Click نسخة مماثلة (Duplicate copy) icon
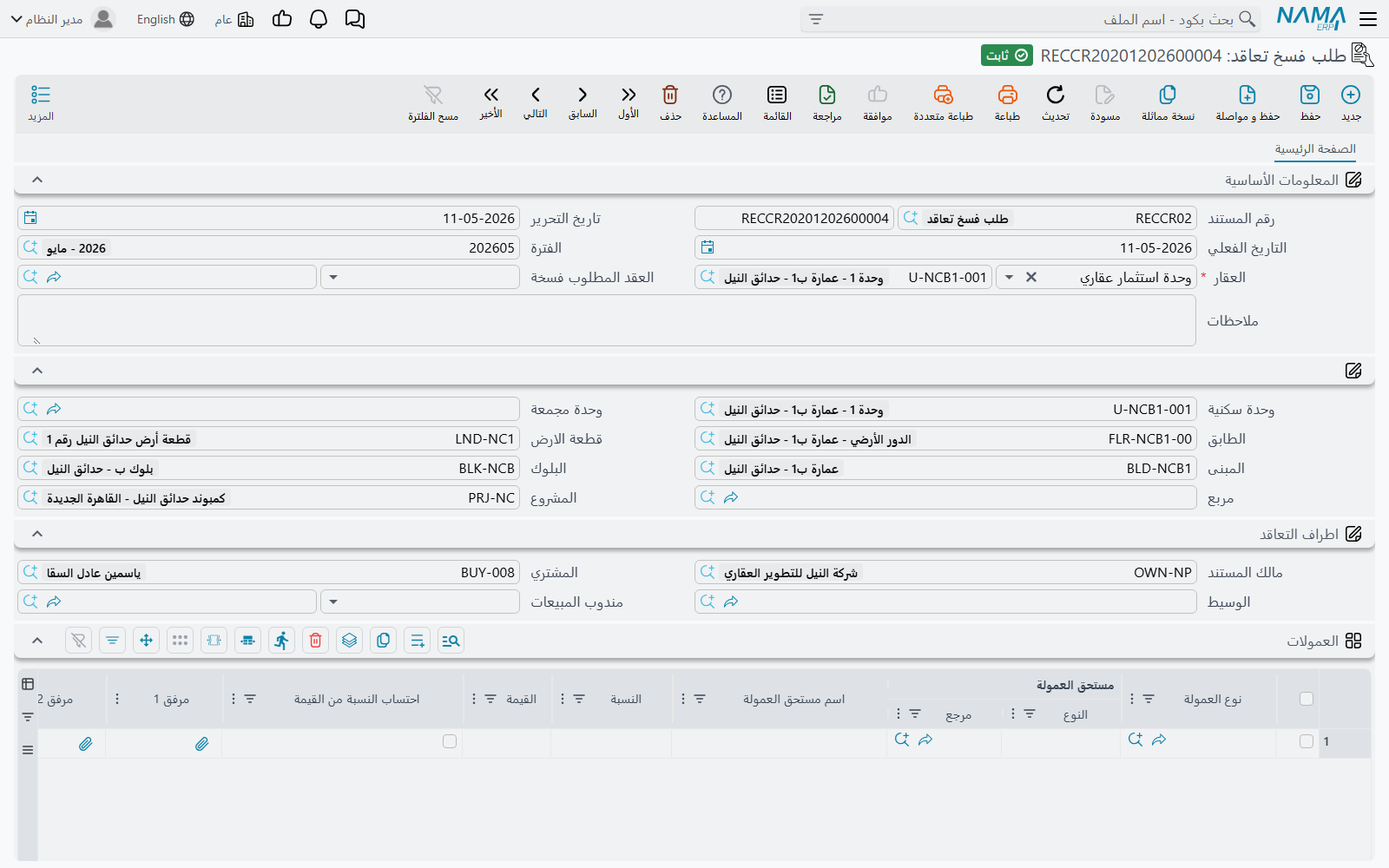 coord(1168,95)
